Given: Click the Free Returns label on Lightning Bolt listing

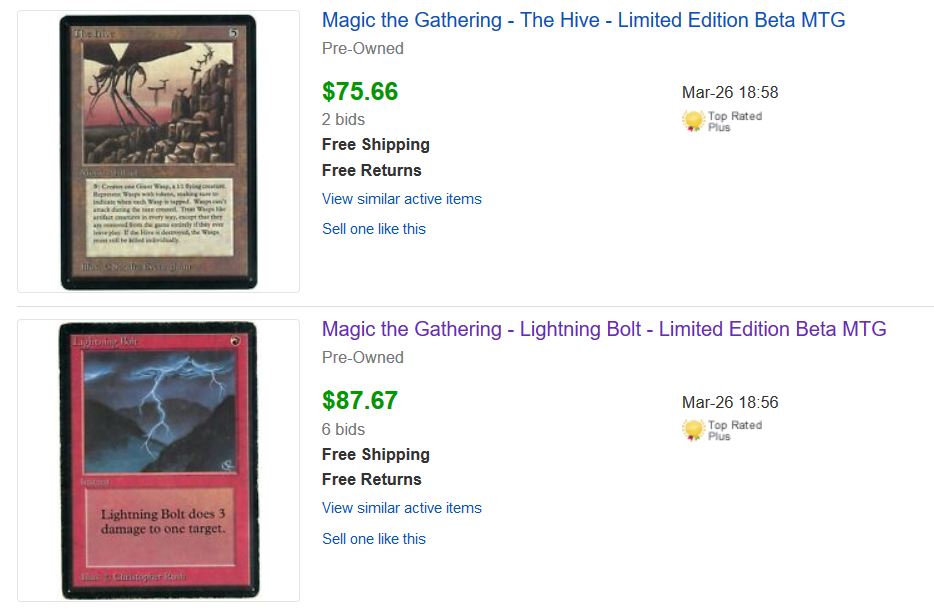Looking at the screenshot, I should [371, 480].
